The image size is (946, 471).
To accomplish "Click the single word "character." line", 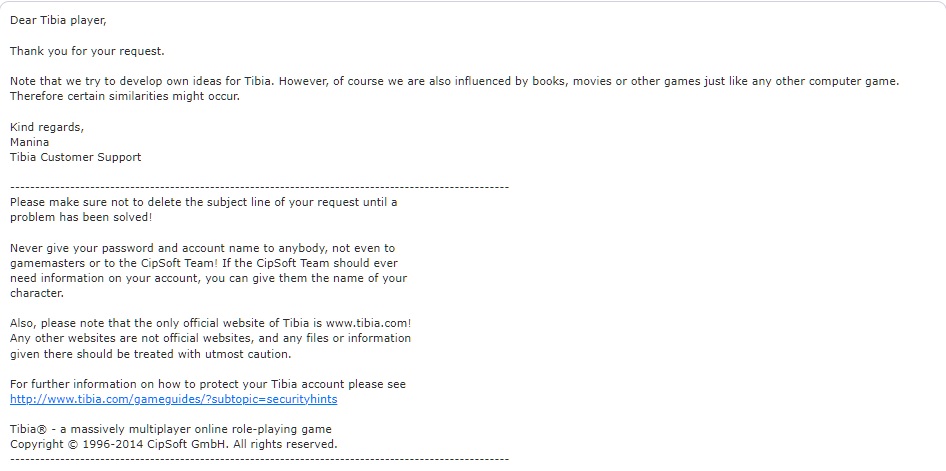I will pos(37,293).
